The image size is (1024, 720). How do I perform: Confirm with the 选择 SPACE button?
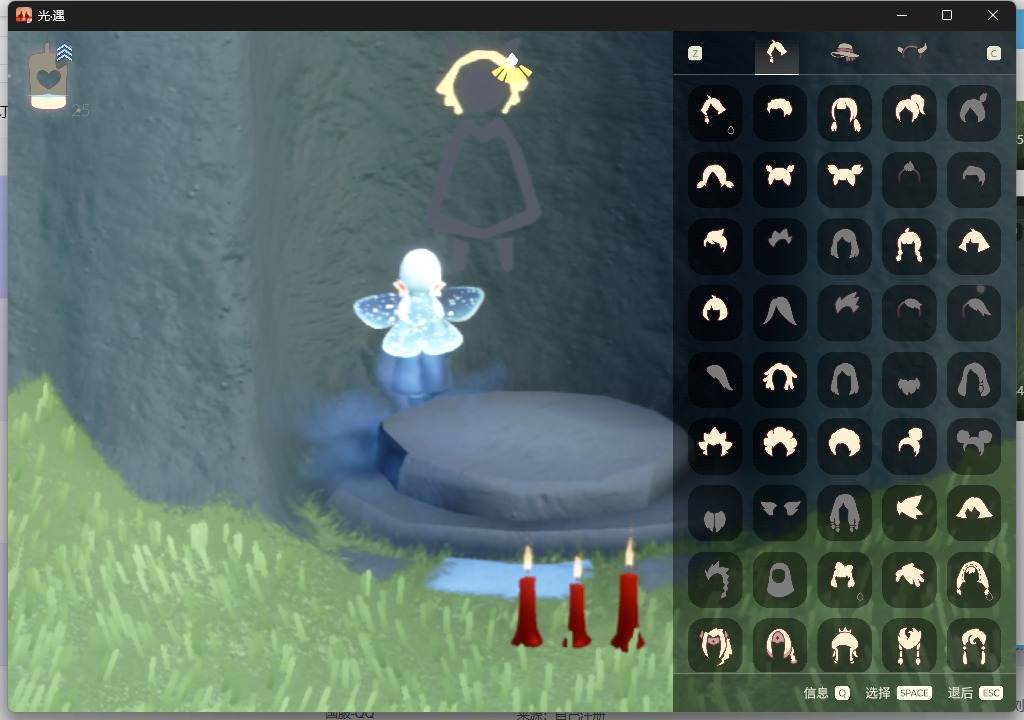(x=898, y=693)
